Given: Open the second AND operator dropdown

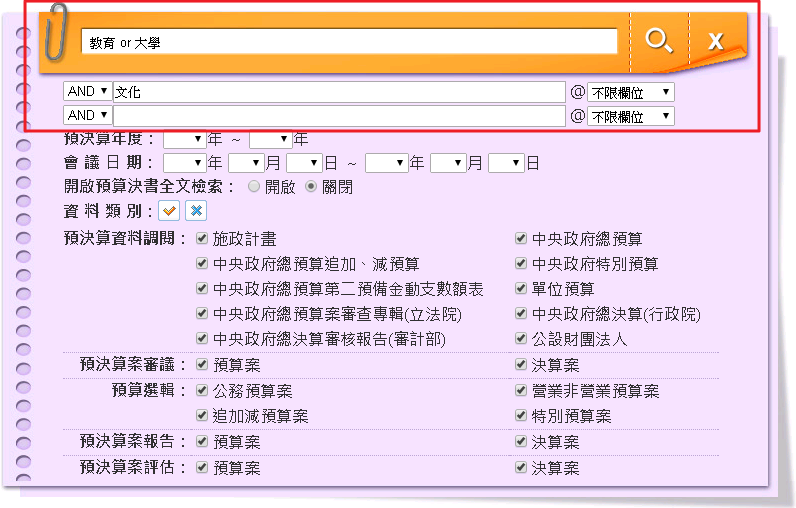Looking at the screenshot, I should [87, 116].
